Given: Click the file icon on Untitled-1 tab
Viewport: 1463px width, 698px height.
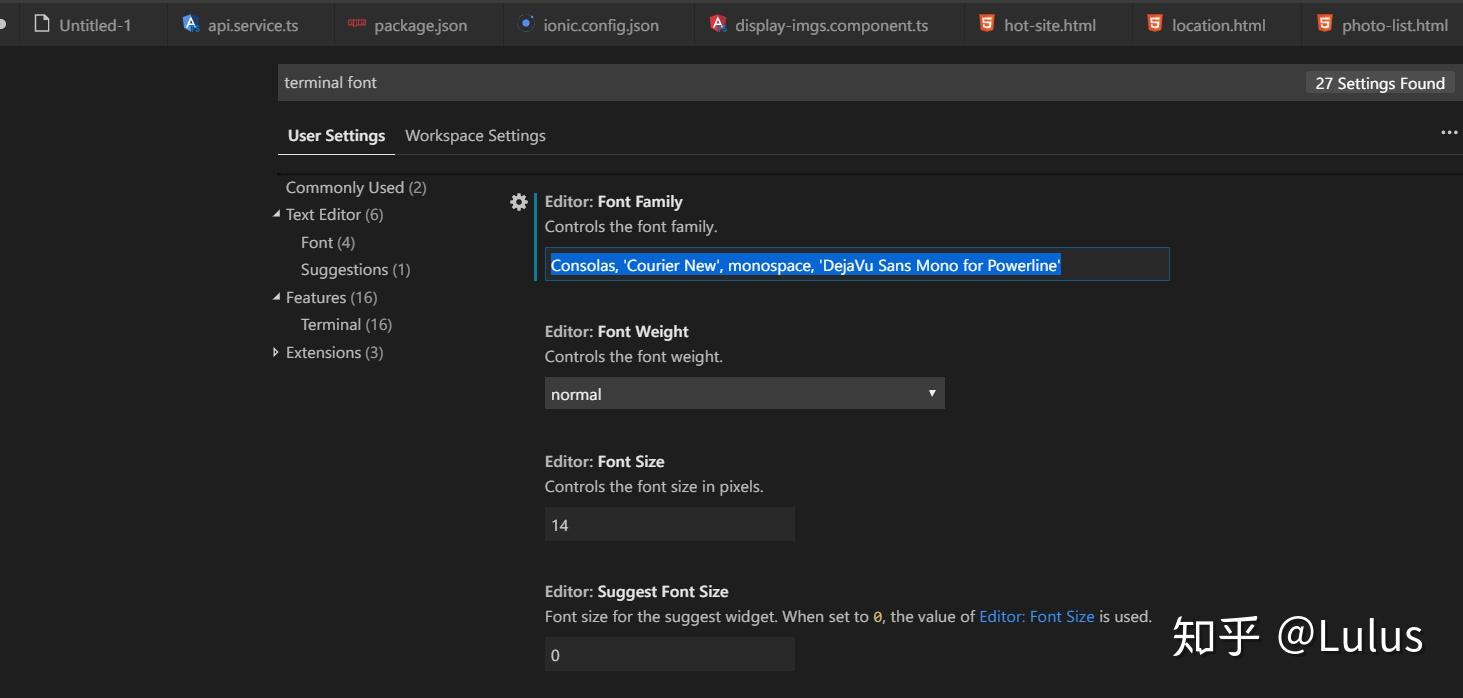Looking at the screenshot, I should pyautogui.click(x=42, y=24).
